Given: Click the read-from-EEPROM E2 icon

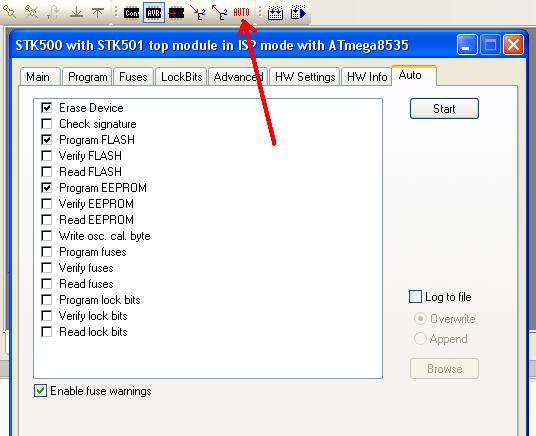Looking at the screenshot, I should (219, 13).
